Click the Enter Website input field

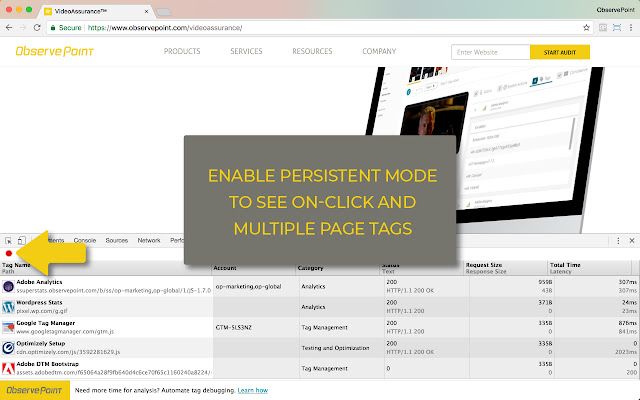pyautogui.click(x=491, y=52)
